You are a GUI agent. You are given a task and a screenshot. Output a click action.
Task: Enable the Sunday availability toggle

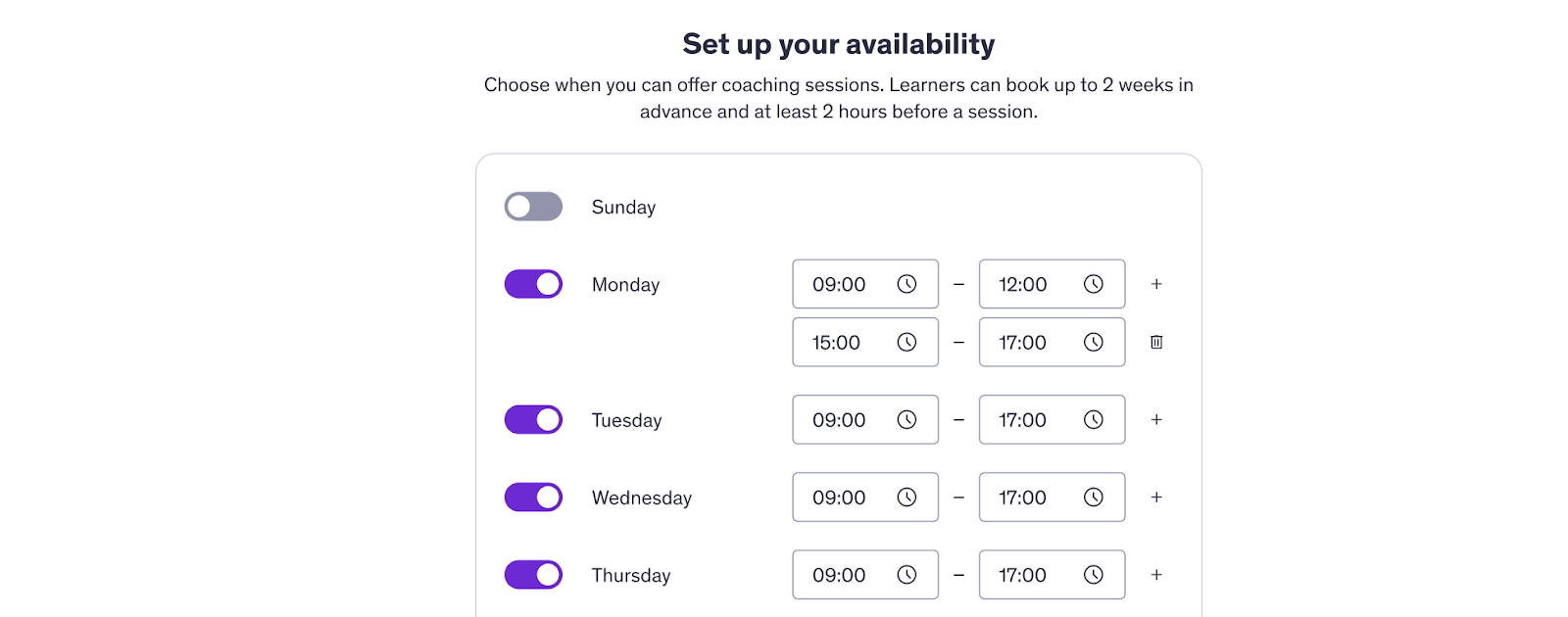coord(533,207)
